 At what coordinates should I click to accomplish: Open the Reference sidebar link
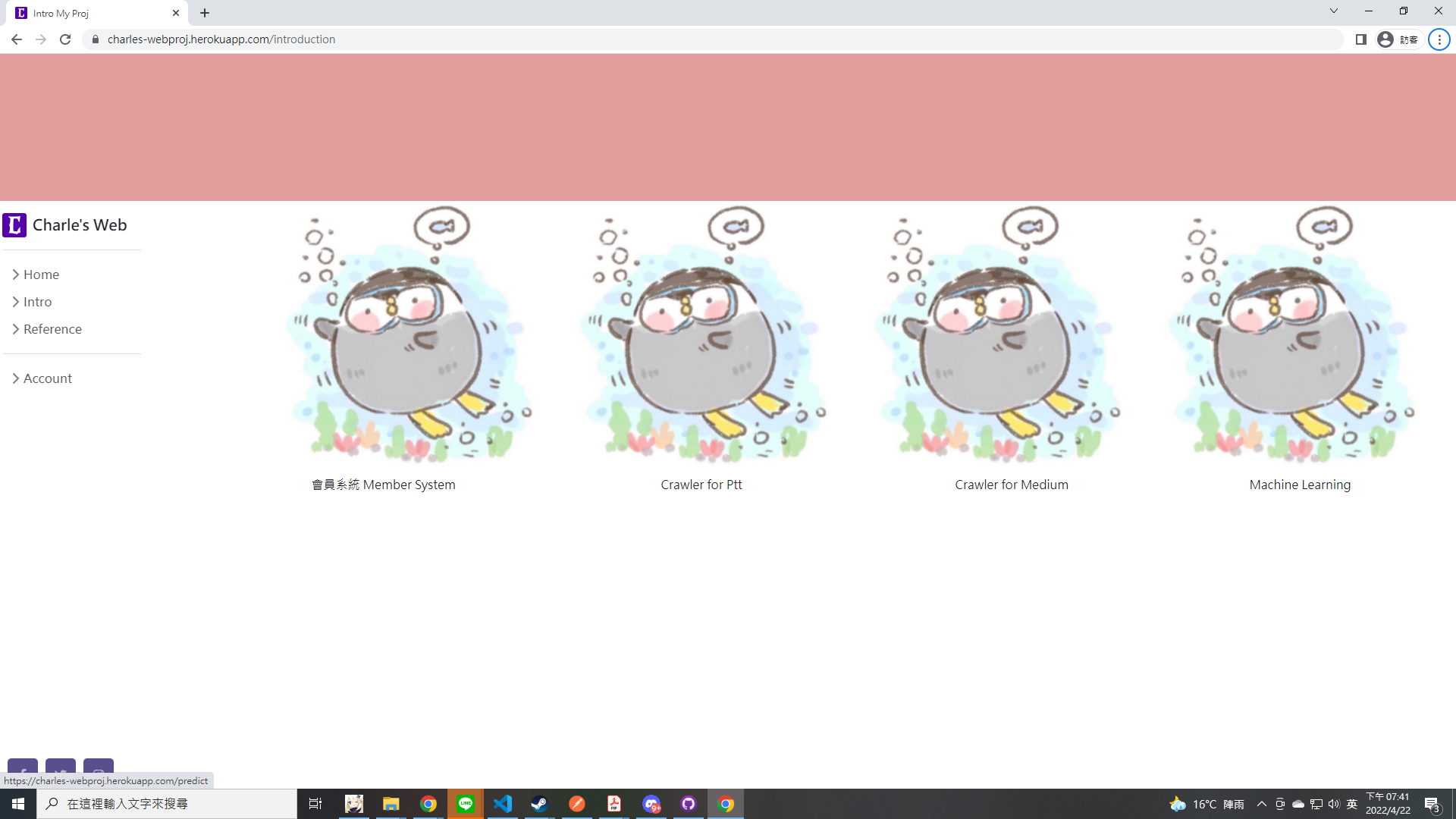pyautogui.click(x=46, y=329)
